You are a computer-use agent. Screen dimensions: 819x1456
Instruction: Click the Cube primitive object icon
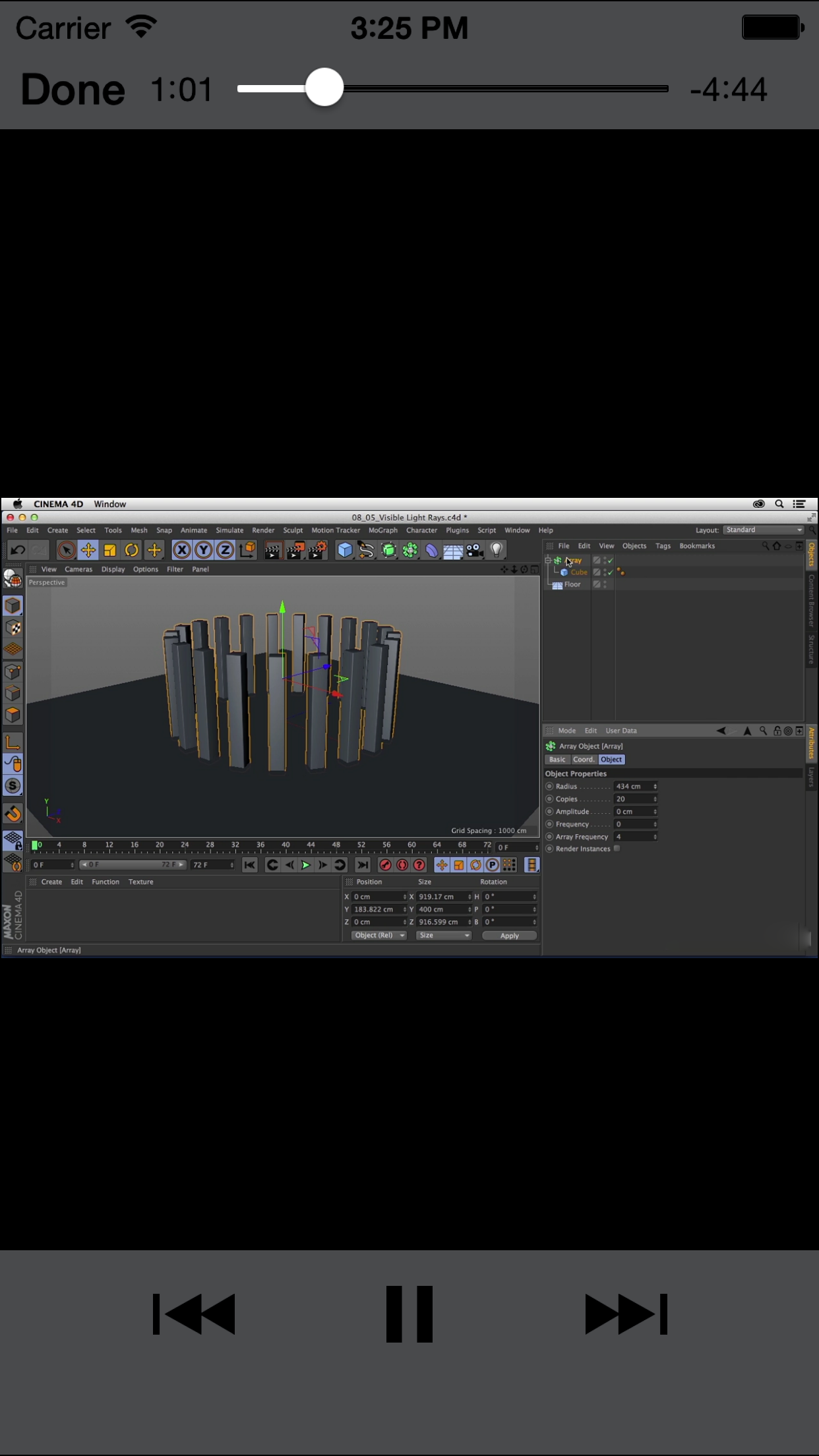point(344,550)
